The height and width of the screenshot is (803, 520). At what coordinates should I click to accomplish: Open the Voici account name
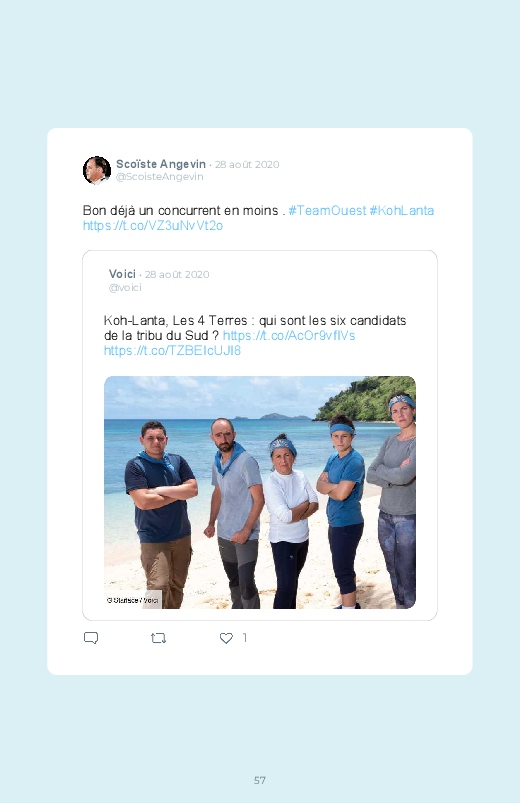click(x=122, y=274)
